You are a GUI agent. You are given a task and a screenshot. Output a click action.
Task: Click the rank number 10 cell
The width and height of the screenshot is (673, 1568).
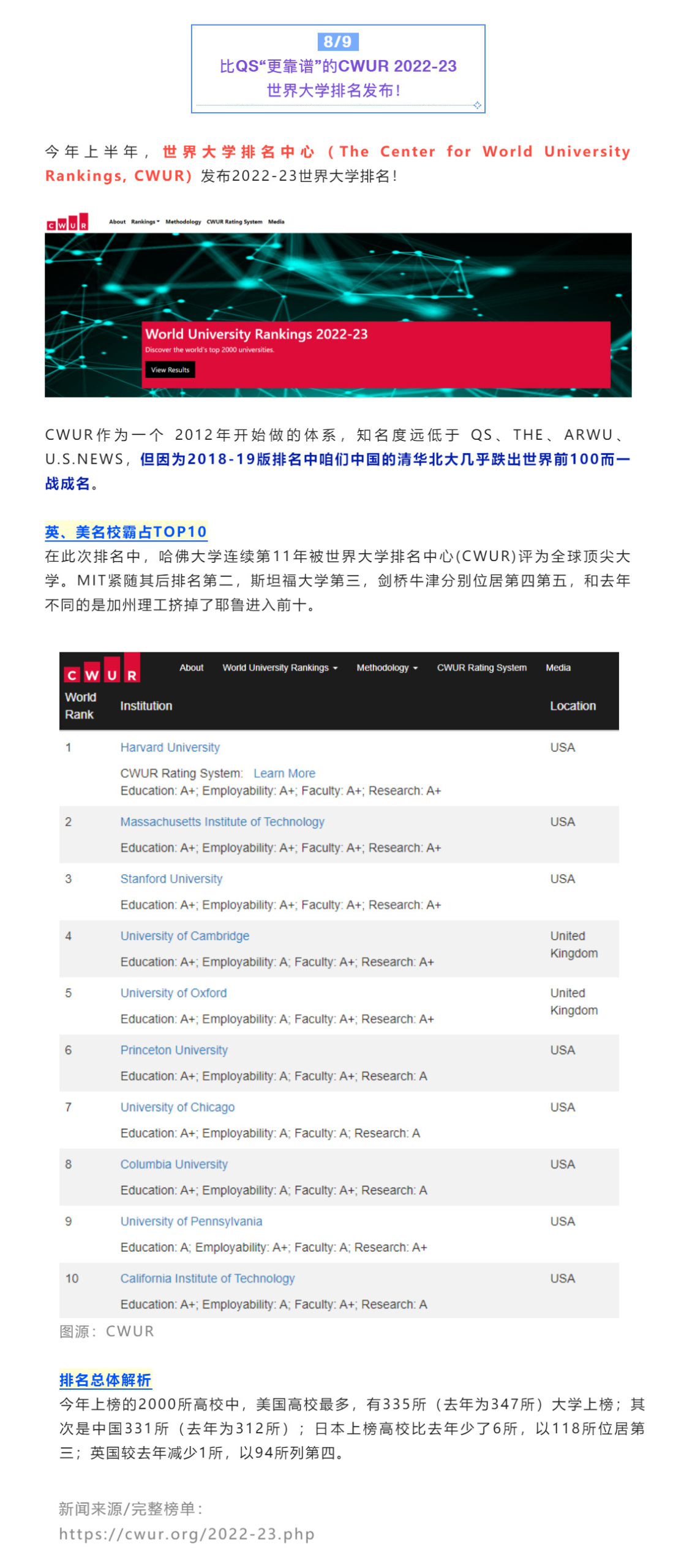72,1278
